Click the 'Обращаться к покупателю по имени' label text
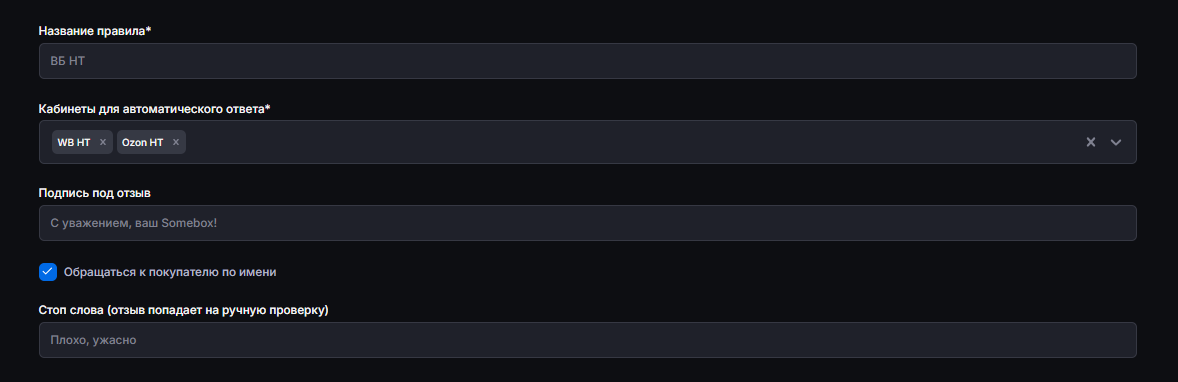 (x=171, y=272)
